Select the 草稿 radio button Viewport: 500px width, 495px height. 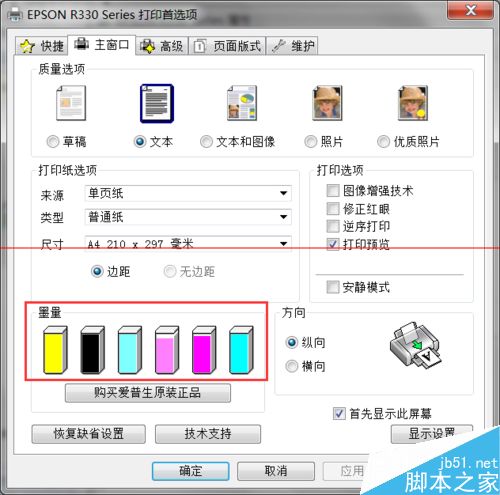coord(53,142)
